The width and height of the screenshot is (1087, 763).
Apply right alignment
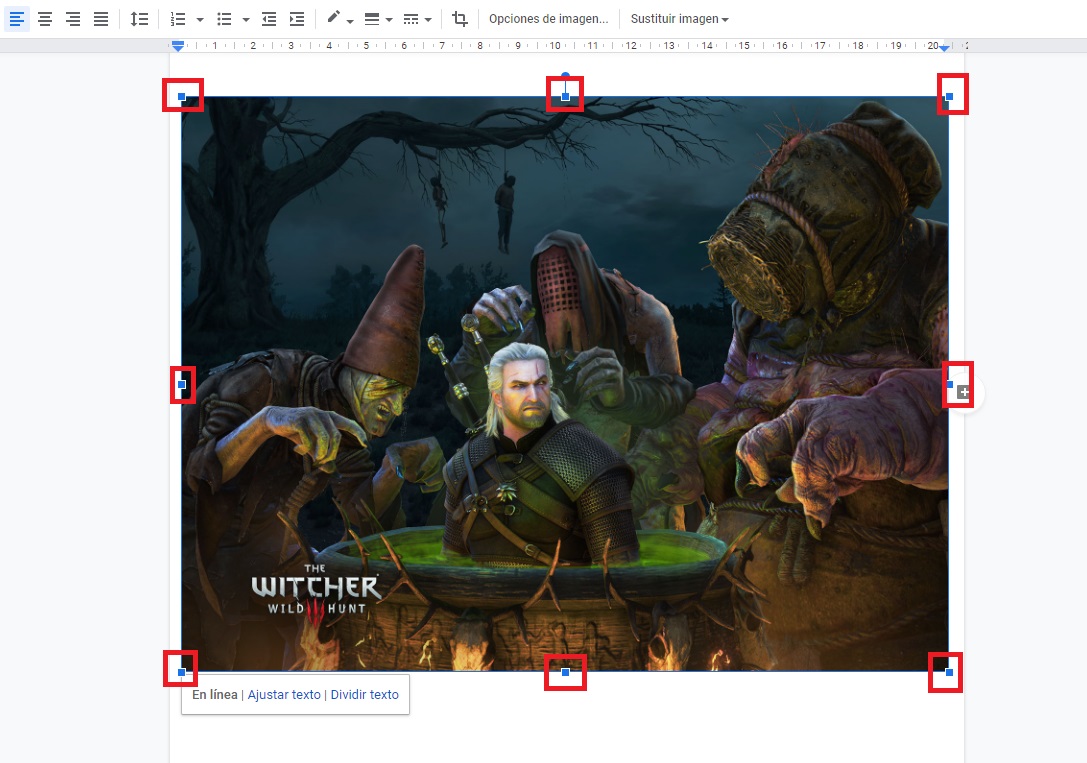[x=73, y=19]
